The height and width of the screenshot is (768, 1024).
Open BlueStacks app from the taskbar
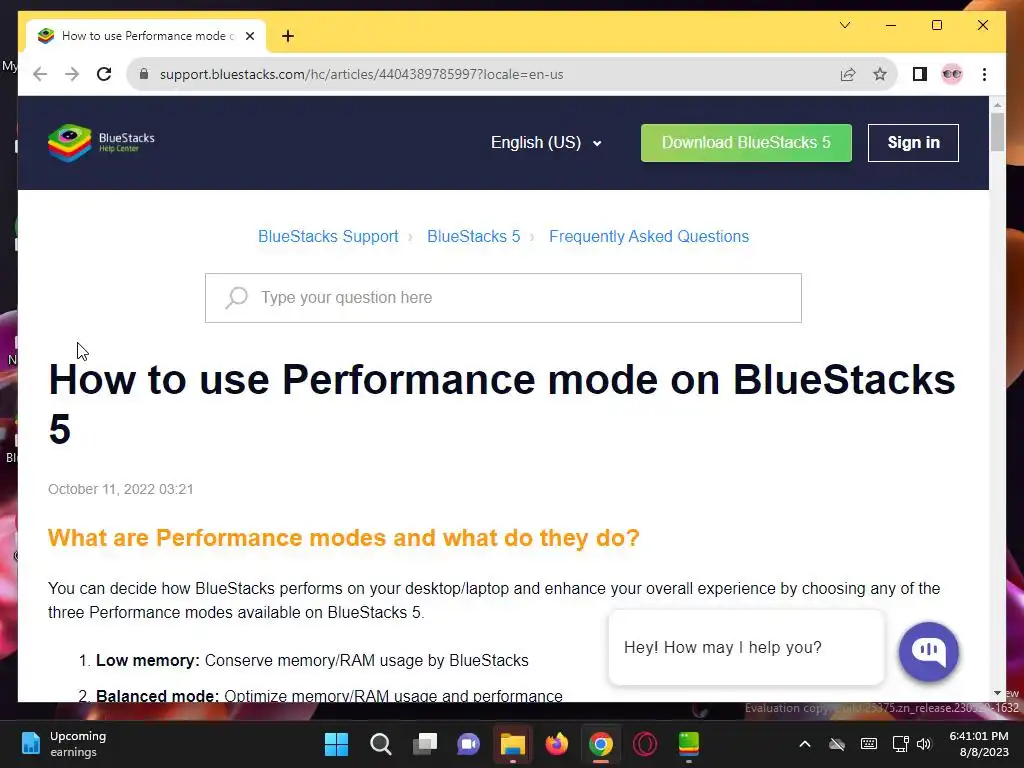point(688,744)
